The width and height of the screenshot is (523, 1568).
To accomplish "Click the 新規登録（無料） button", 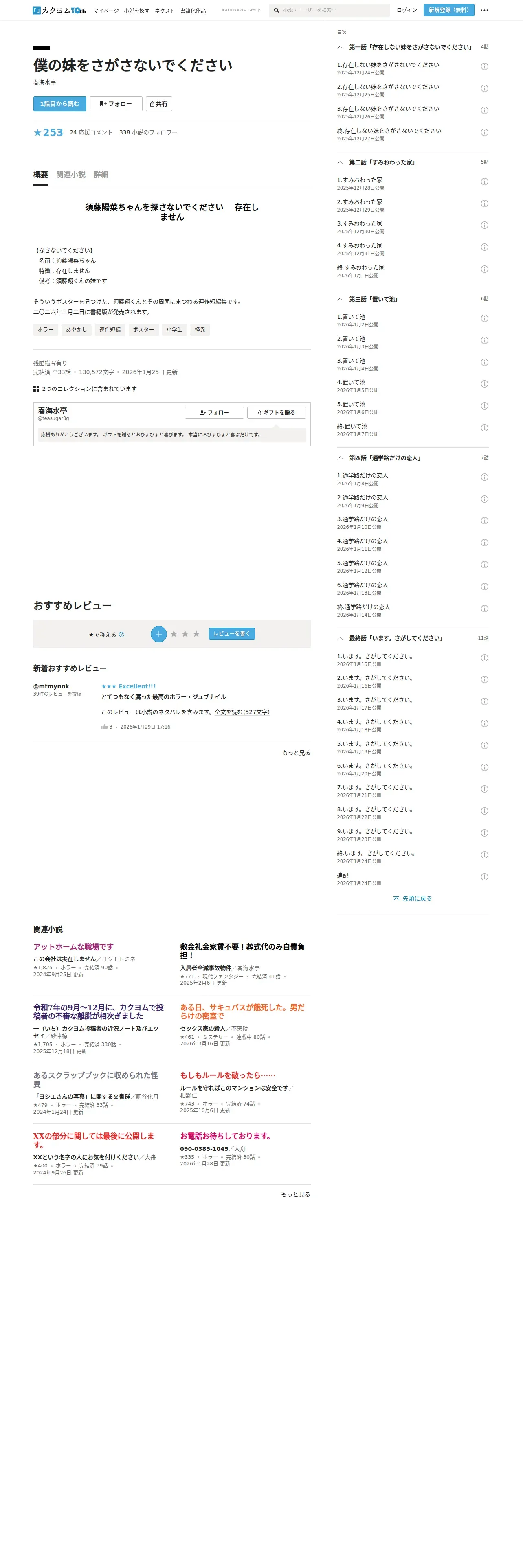I will click(x=449, y=10).
